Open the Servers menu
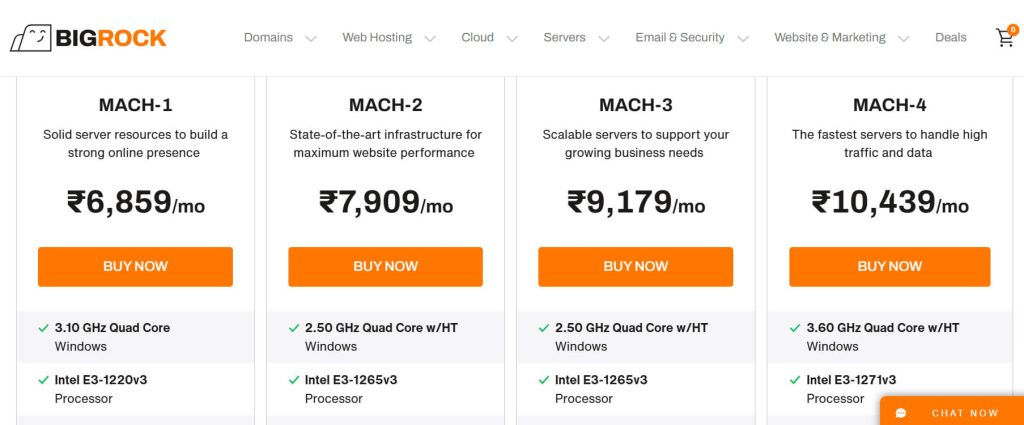 click(x=565, y=38)
